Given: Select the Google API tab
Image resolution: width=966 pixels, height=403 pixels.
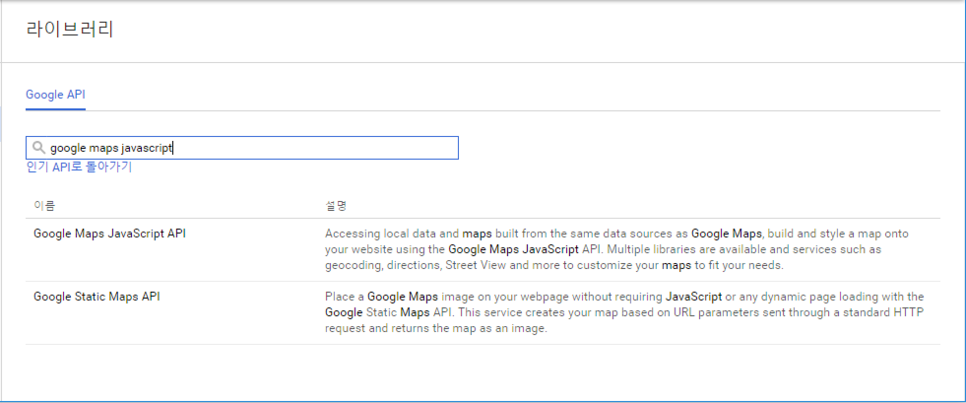Looking at the screenshot, I should tap(55, 95).
